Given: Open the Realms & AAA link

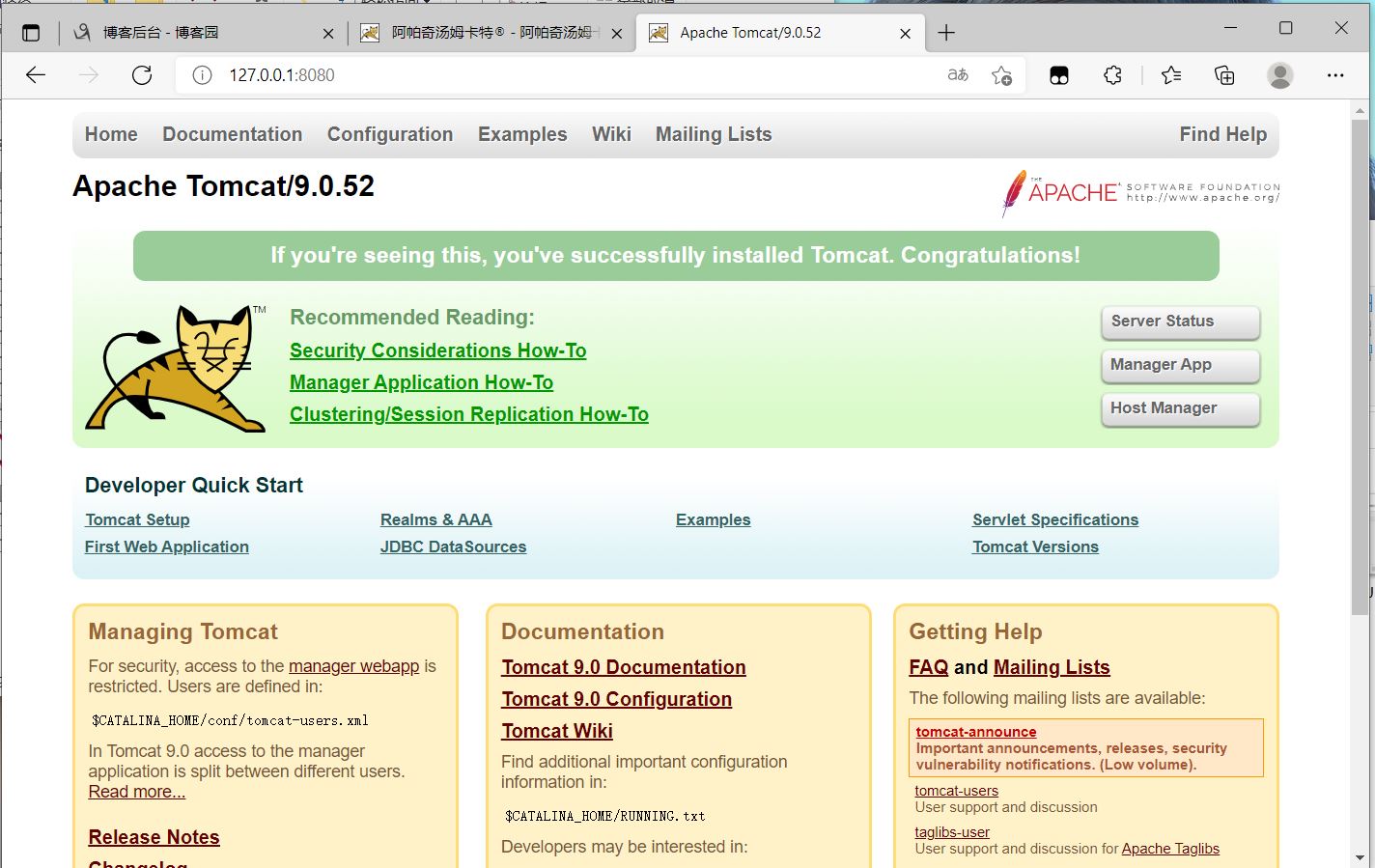Looking at the screenshot, I should tap(436, 519).
